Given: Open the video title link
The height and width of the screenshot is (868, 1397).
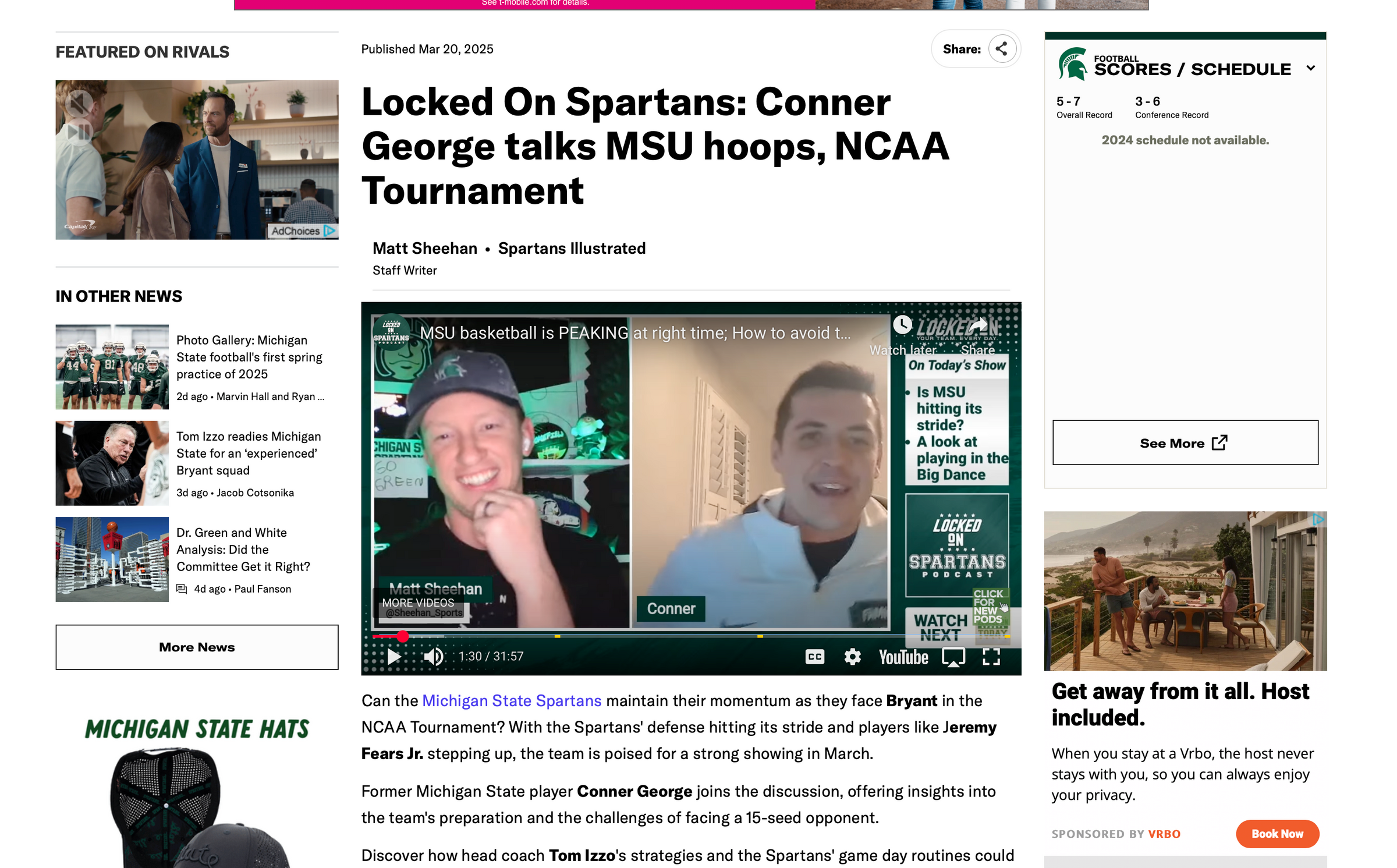Looking at the screenshot, I should pyautogui.click(x=635, y=333).
